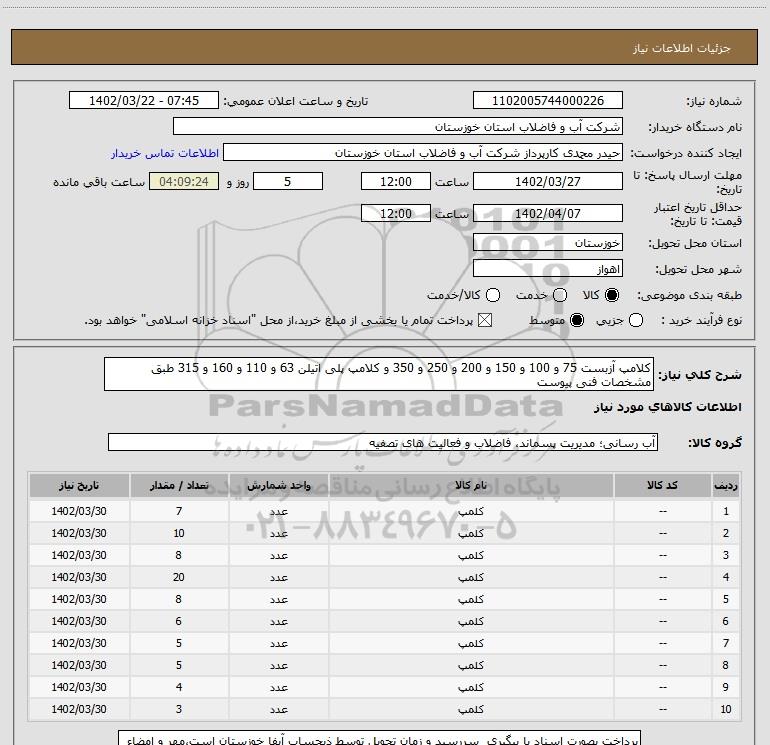This screenshot has height=745, width=770.
Task: Click the تاریخ نیاز column header
Action: 79,485
